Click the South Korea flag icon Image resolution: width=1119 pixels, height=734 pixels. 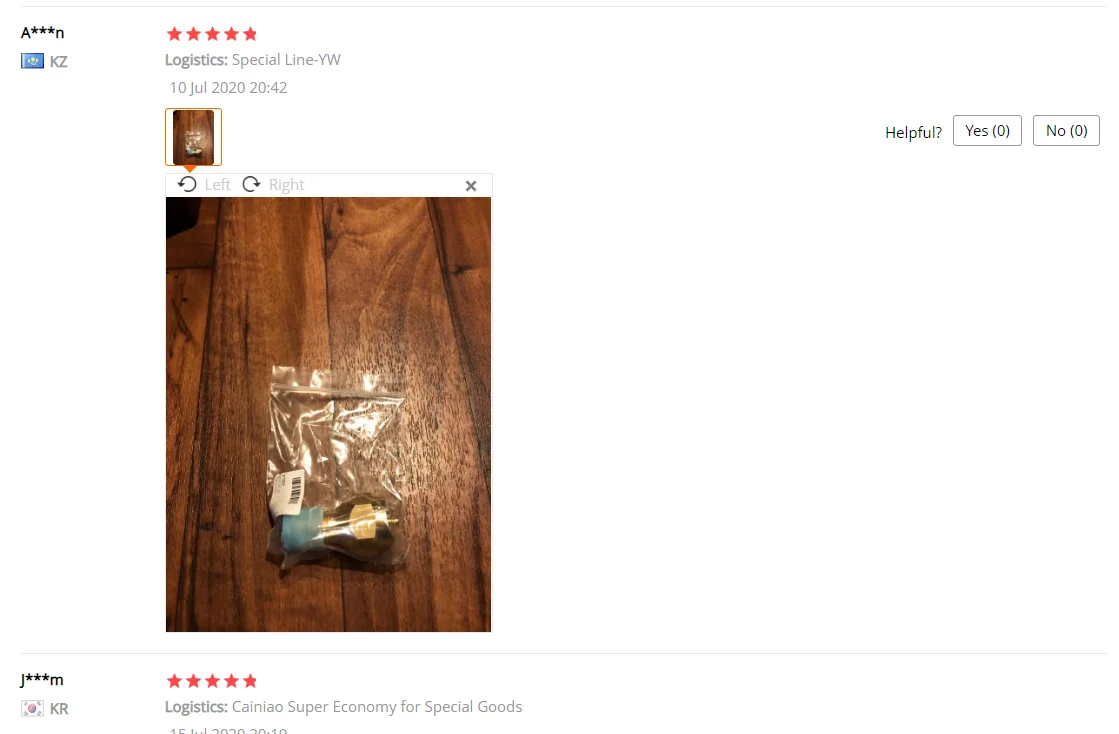(x=32, y=708)
